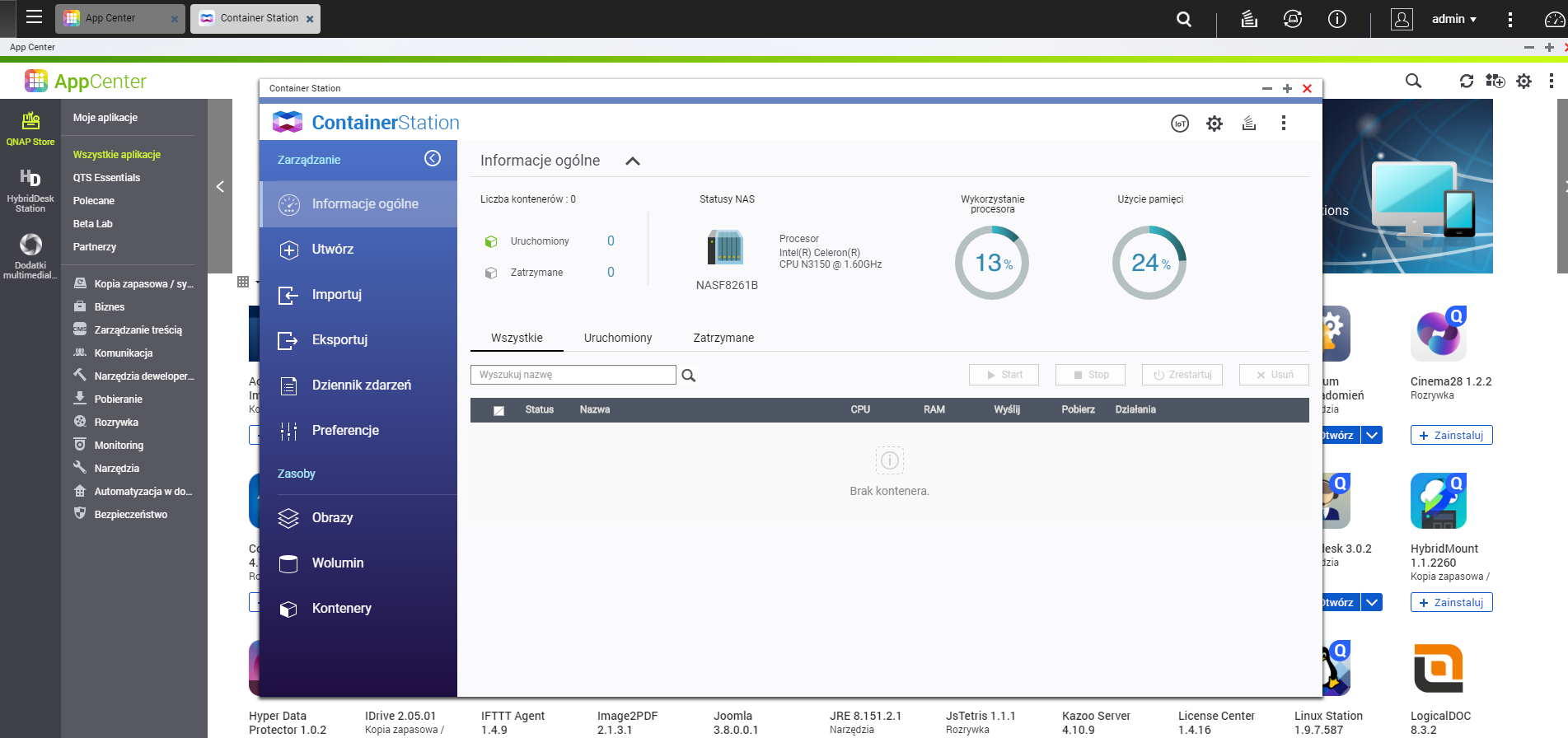Click the memory usage 24% gauge
Screen dimensions: 1568x738
click(x=1149, y=263)
